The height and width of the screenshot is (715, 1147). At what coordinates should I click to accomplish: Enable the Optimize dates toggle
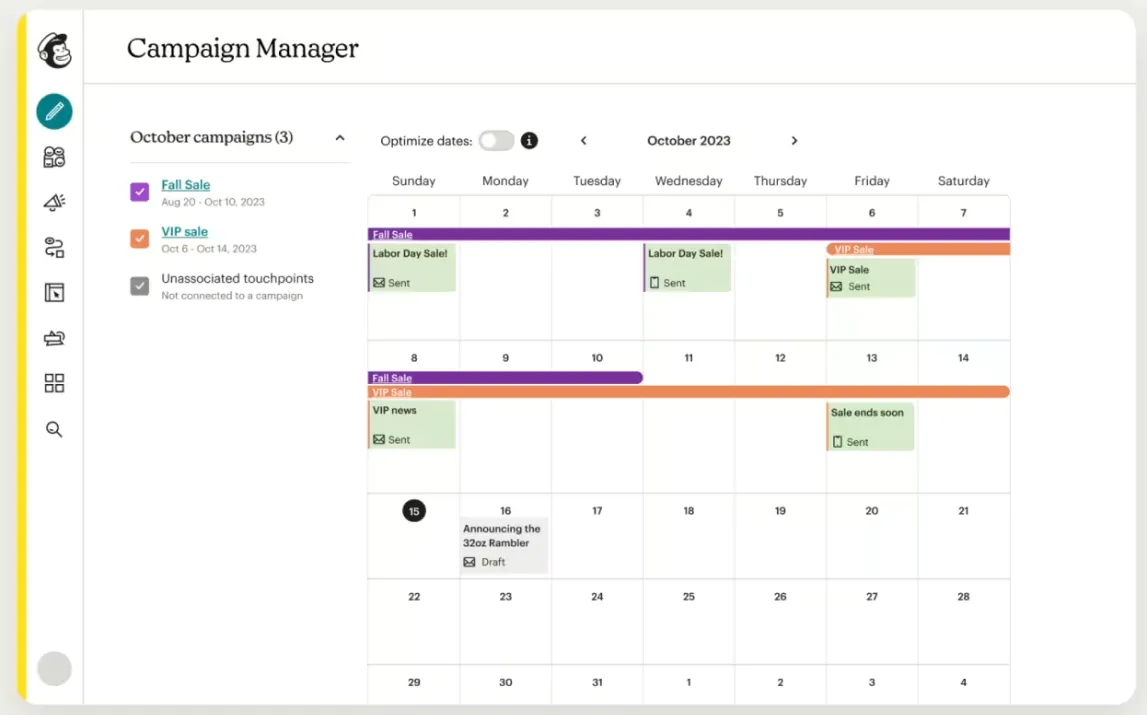tap(496, 141)
